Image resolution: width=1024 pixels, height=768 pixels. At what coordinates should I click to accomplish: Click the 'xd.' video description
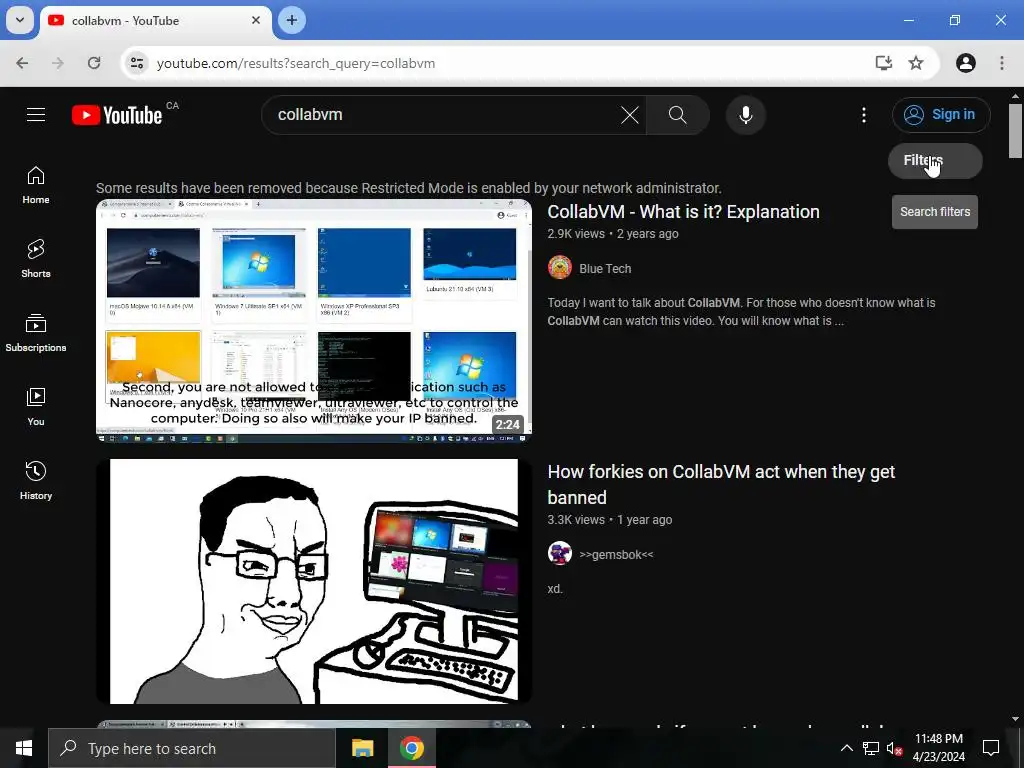[x=555, y=589]
